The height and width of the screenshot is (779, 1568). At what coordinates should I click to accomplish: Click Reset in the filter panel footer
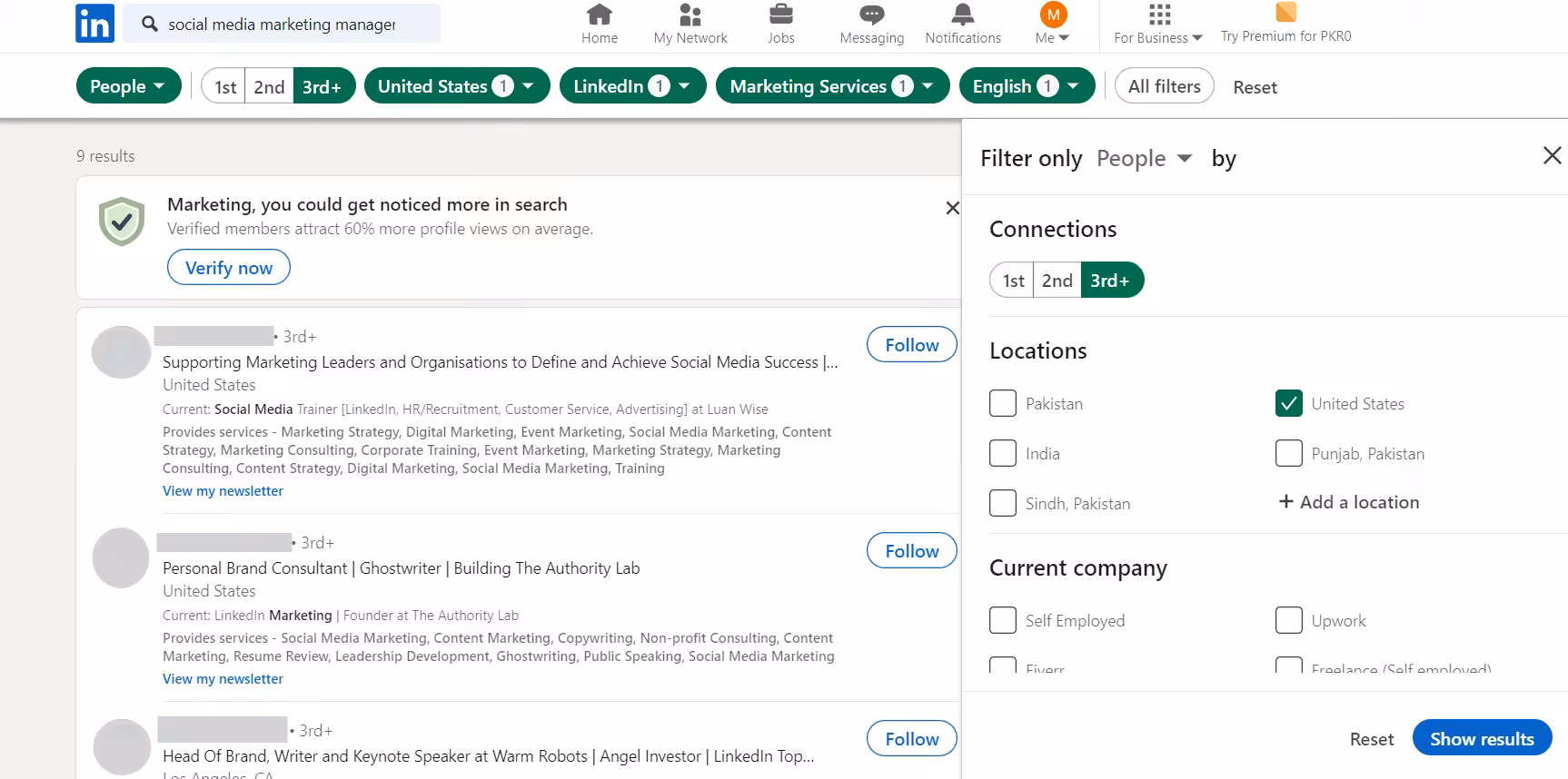1371,739
